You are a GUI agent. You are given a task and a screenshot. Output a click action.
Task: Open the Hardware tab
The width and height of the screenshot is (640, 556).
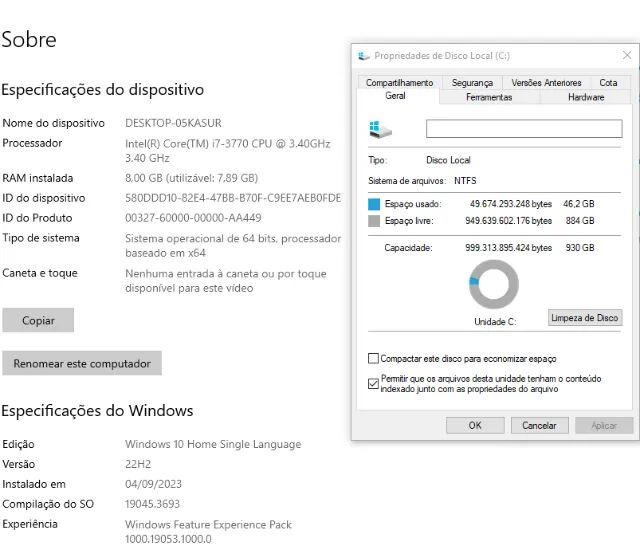click(586, 97)
